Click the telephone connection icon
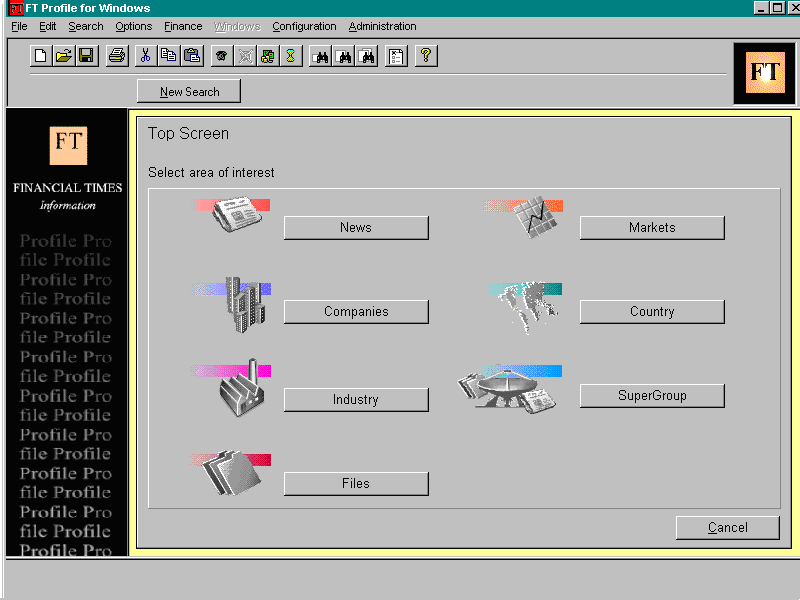 tap(221, 55)
